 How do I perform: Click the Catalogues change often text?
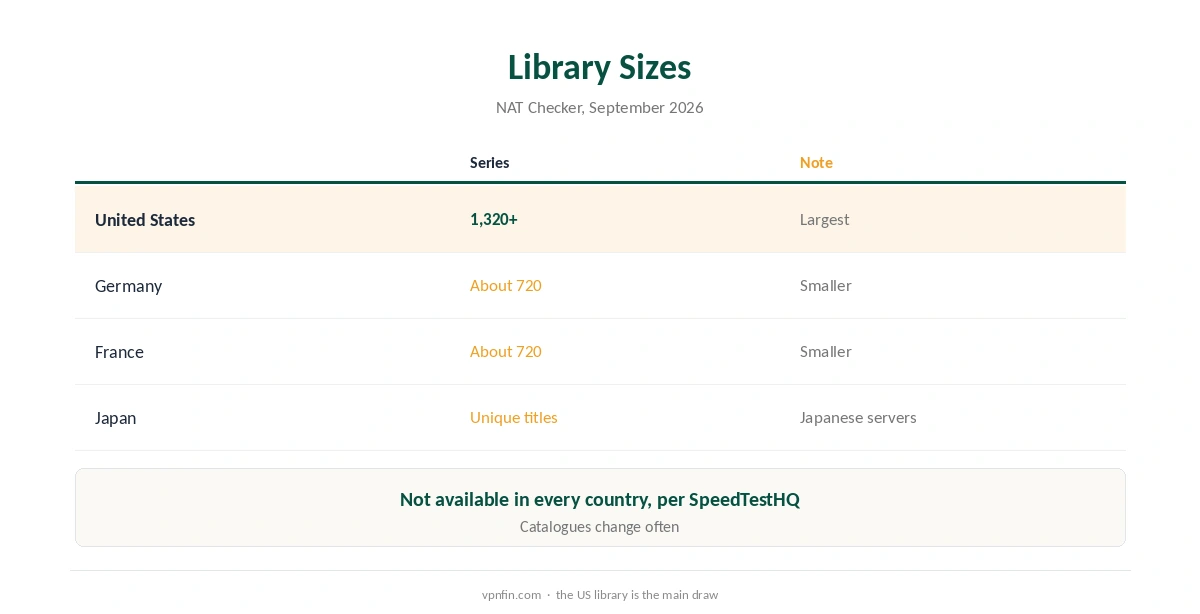pos(599,526)
